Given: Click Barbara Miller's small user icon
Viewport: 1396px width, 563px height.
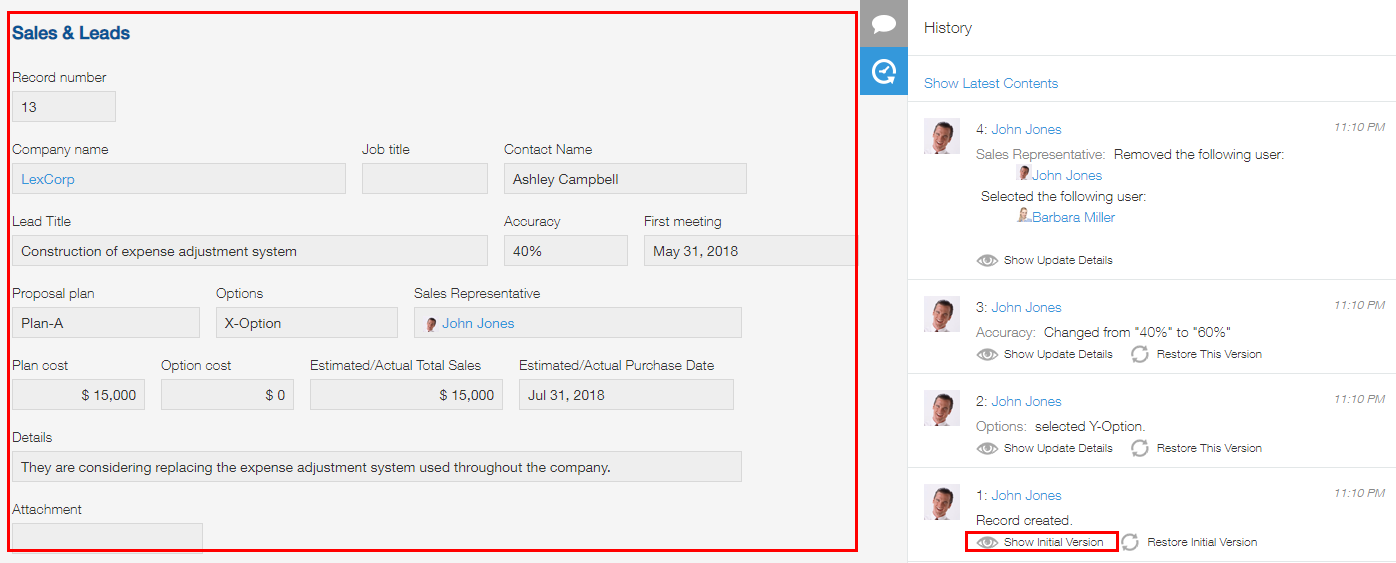Looking at the screenshot, I should (1023, 216).
